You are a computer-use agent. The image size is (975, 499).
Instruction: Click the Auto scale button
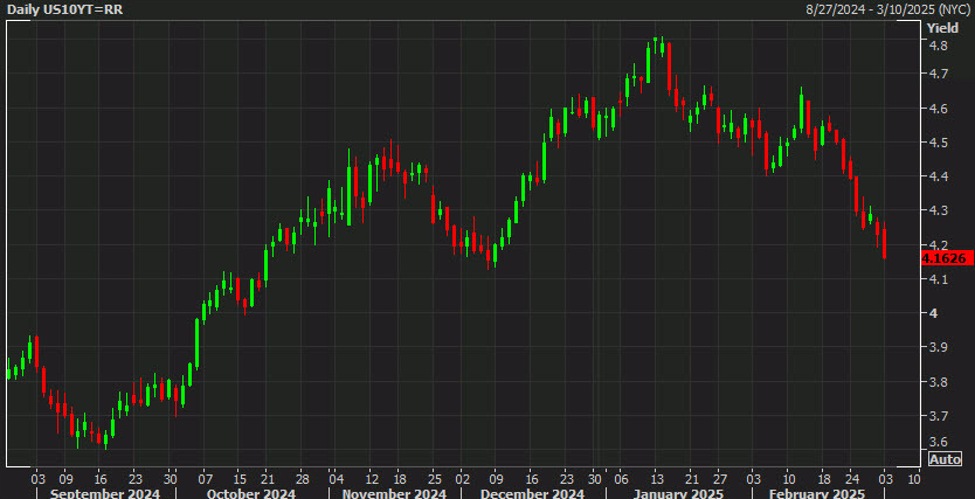pyautogui.click(x=945, y=459)
